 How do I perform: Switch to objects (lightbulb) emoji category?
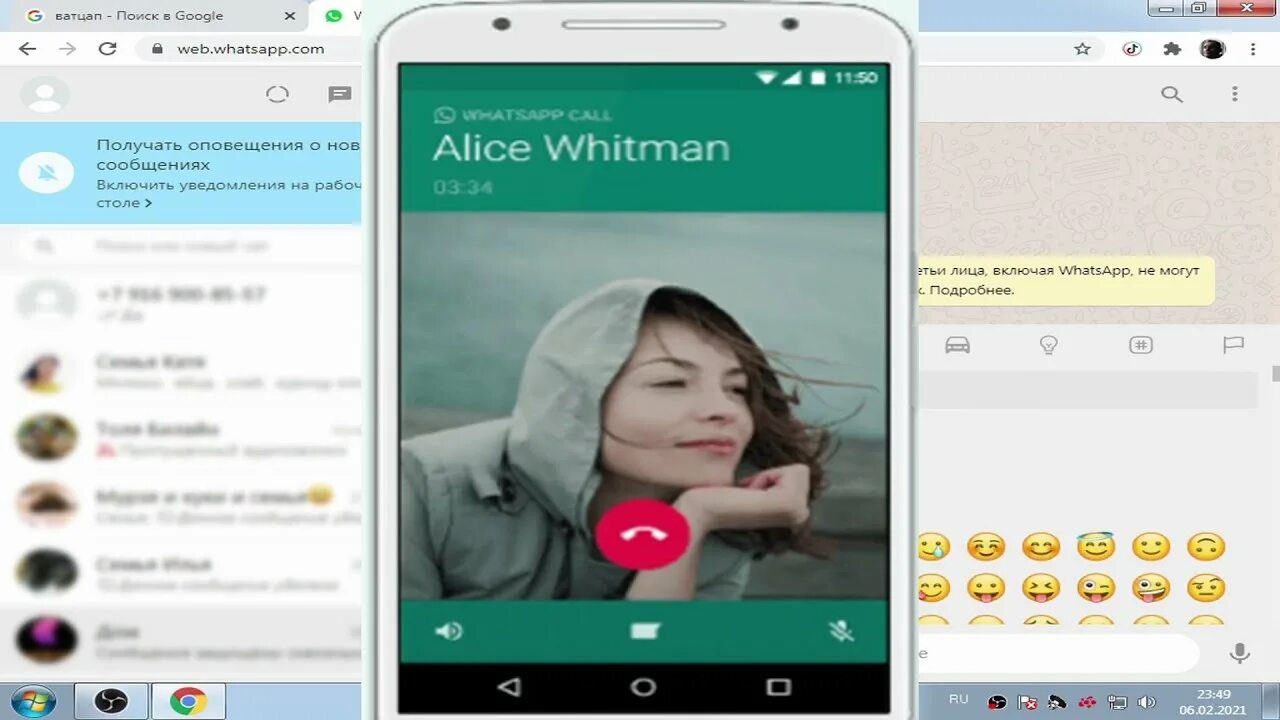(1048, 345)
